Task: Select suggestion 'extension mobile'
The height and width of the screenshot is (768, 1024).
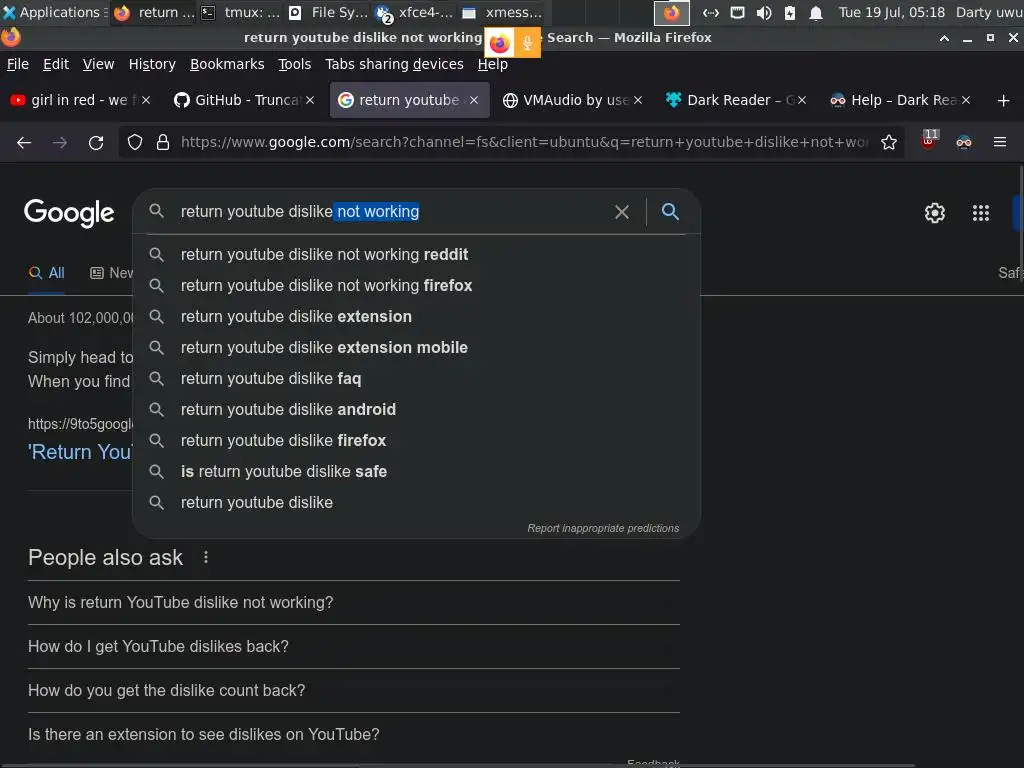Action: pos(416,347)
